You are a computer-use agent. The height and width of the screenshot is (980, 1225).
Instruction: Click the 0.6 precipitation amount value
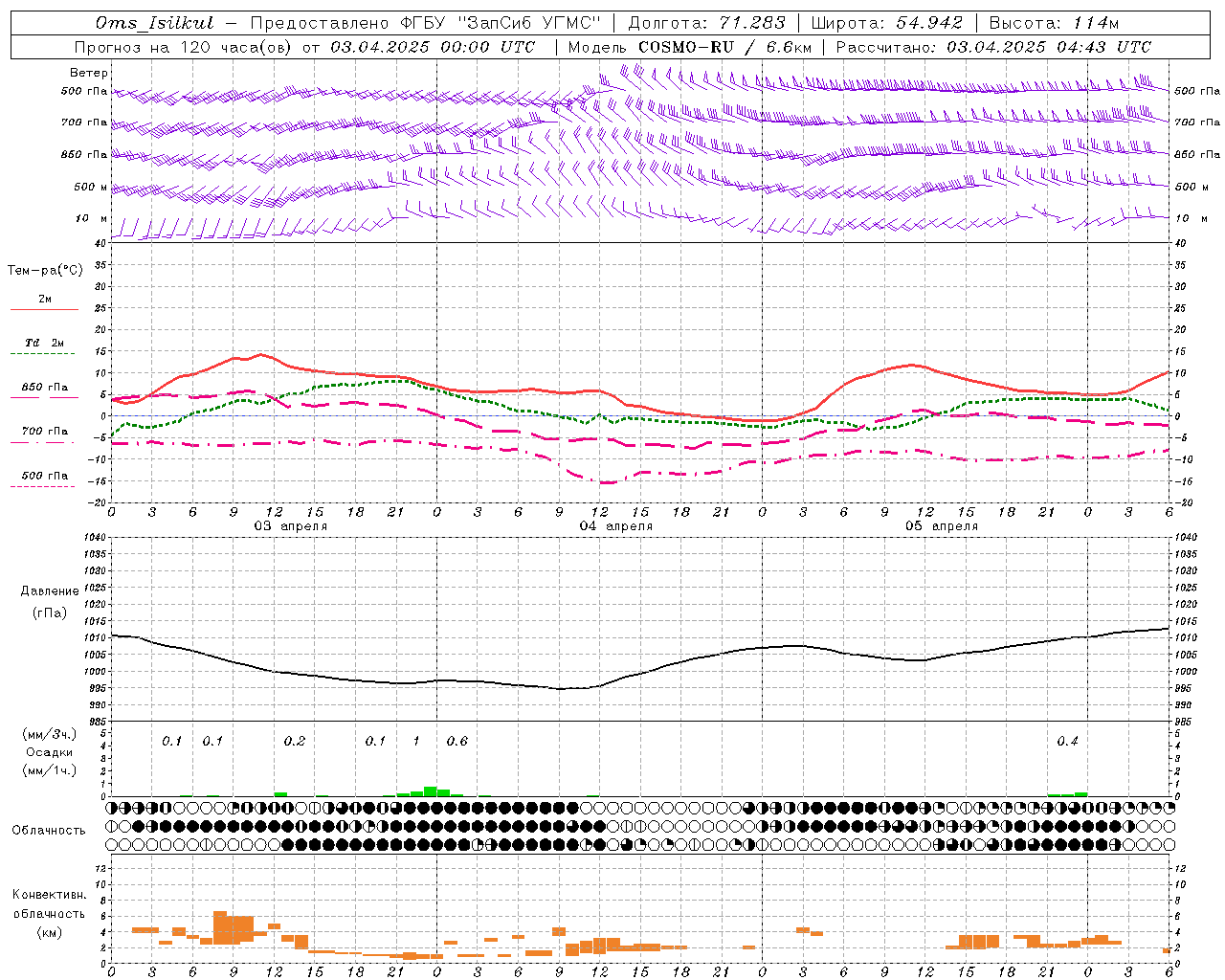[x=457, y=742]
